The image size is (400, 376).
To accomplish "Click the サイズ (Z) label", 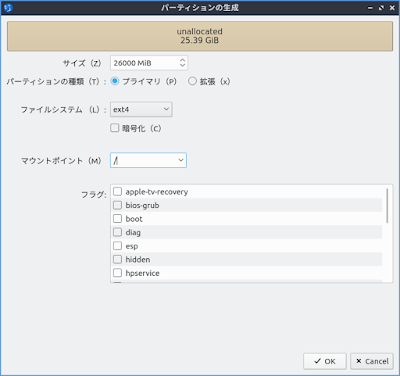I will (82, 63).
